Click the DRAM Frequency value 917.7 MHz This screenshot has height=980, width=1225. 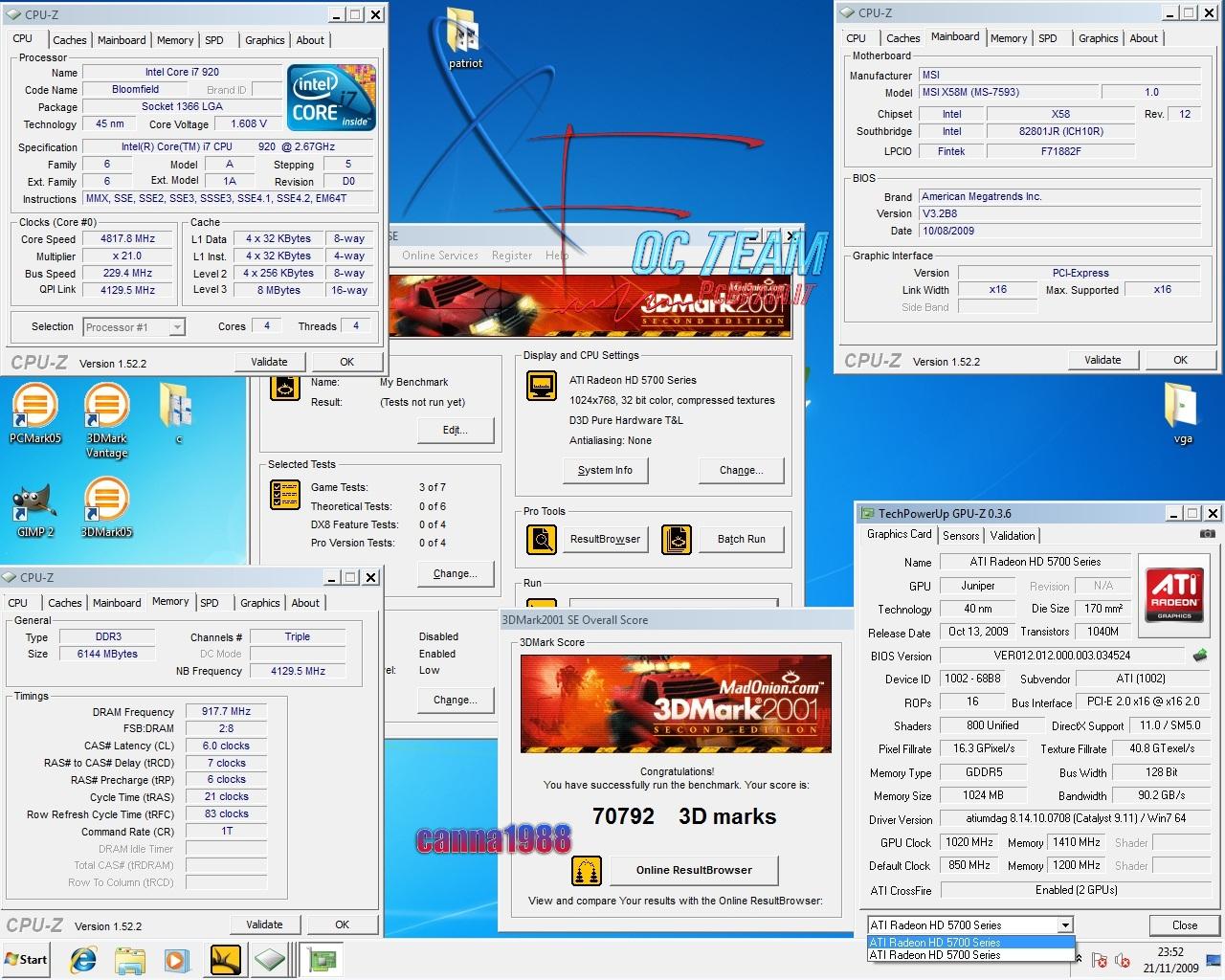[x=226, y=711]
